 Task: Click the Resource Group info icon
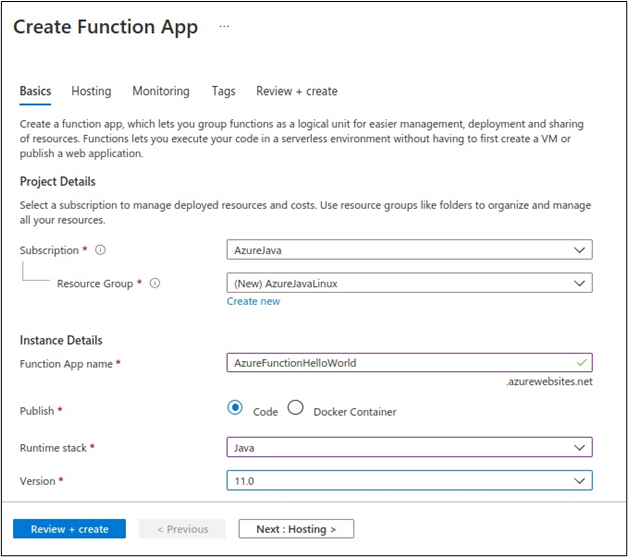(155, 283)
